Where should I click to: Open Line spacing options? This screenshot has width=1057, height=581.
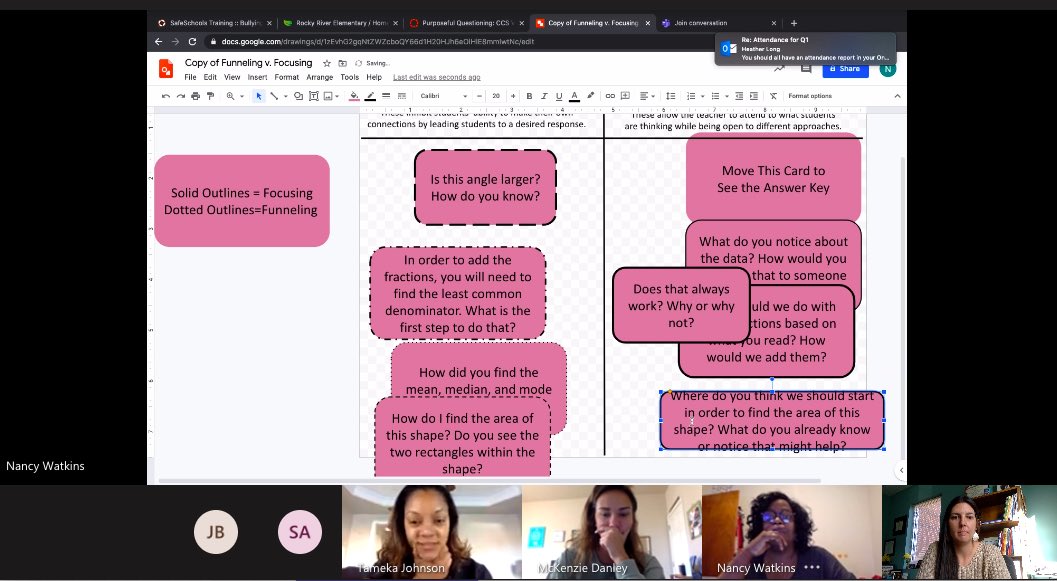670,96
